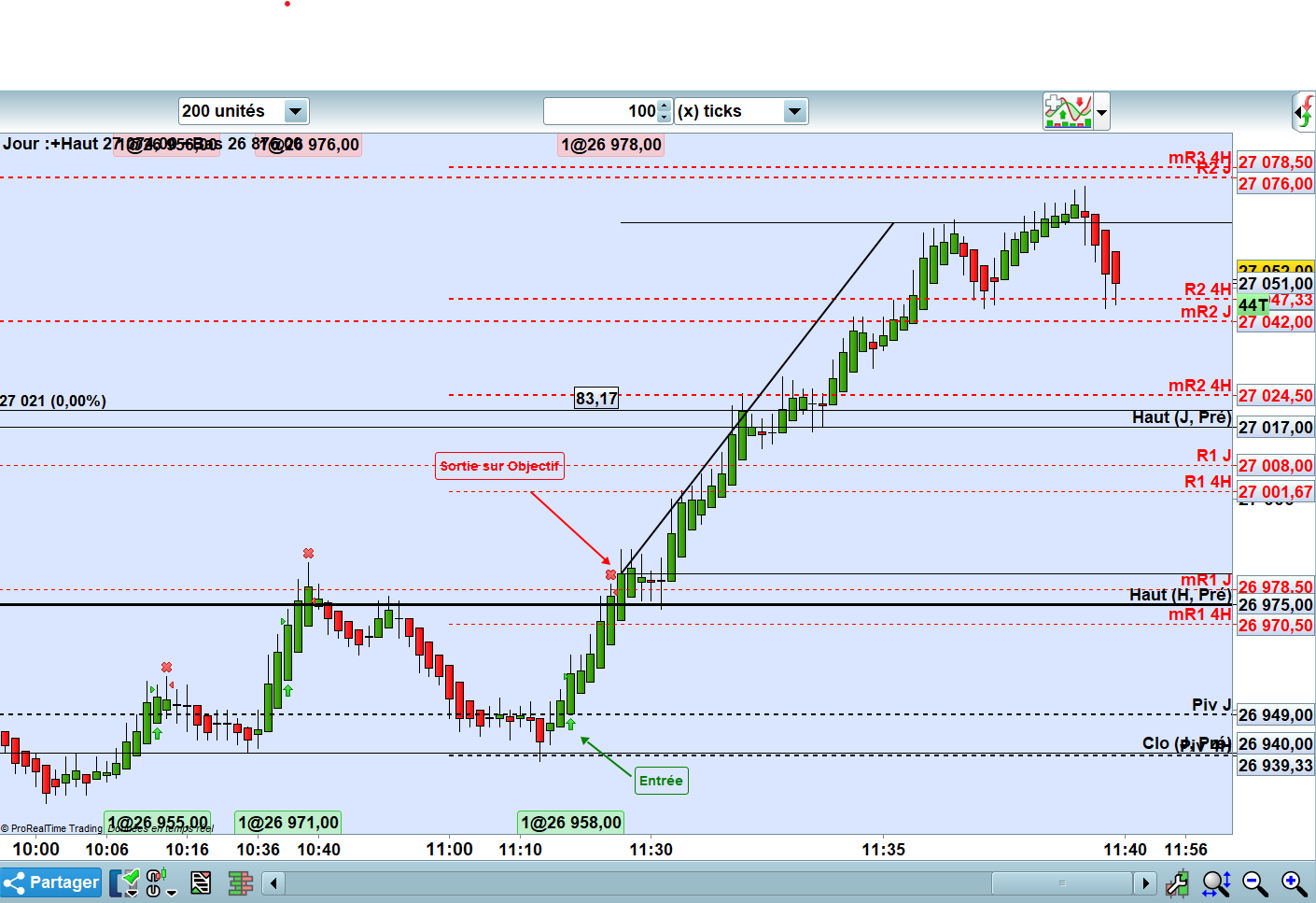
Task: Open the chain-link candlestick icon
Action: click(x=160, y=882)
